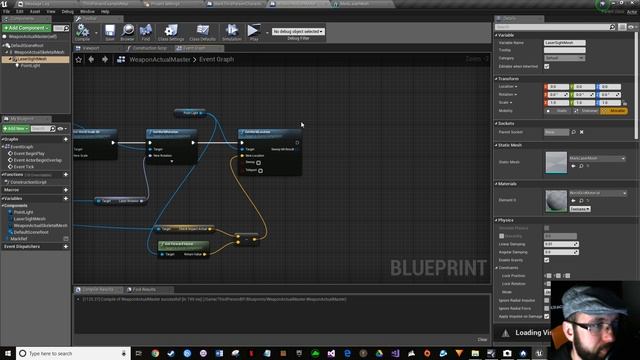Start Simulation from toolbar
This screenshot has height=360, width=640.
(x=232, y=32)
